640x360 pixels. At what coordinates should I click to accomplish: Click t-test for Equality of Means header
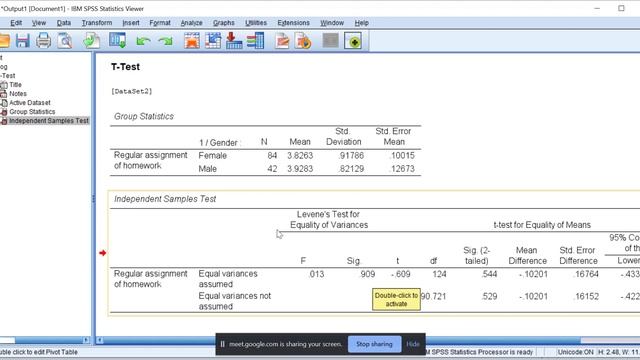[x=542, y=225]
